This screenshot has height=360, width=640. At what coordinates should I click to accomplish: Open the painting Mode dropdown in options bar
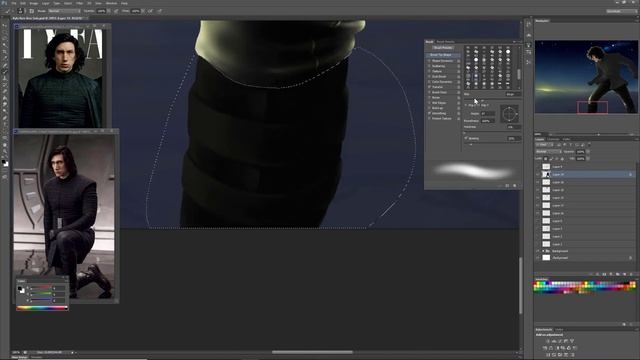65,11
